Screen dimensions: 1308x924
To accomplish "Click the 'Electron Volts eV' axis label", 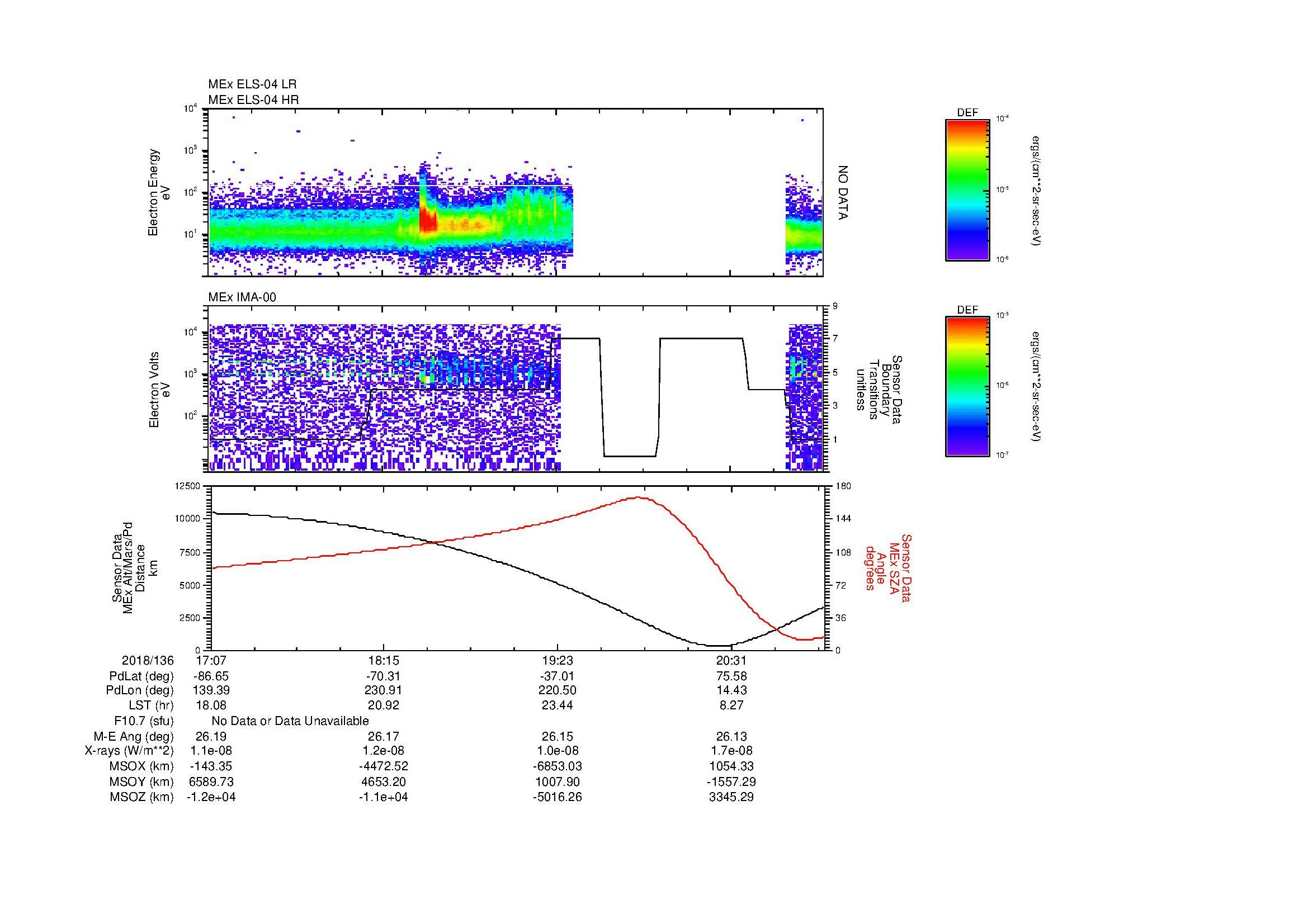I will coord(159,390).
